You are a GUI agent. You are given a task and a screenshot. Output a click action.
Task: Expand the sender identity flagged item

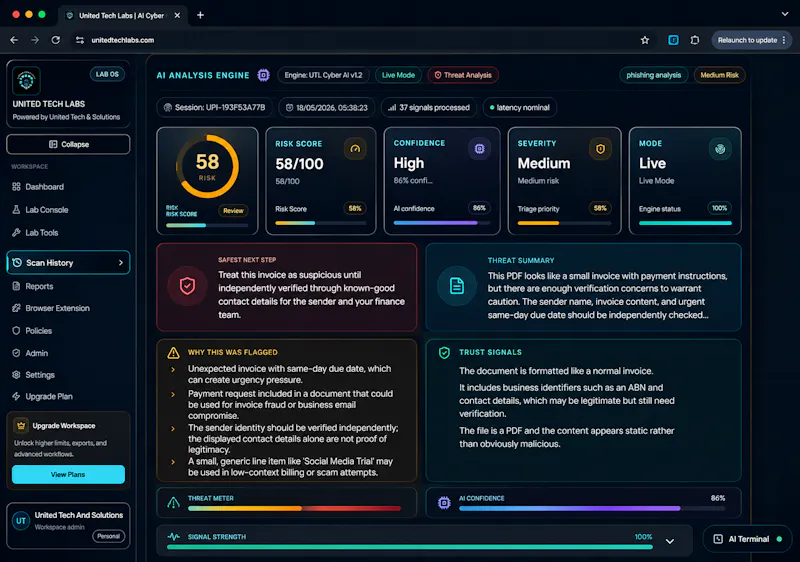[x=173, y=428]
